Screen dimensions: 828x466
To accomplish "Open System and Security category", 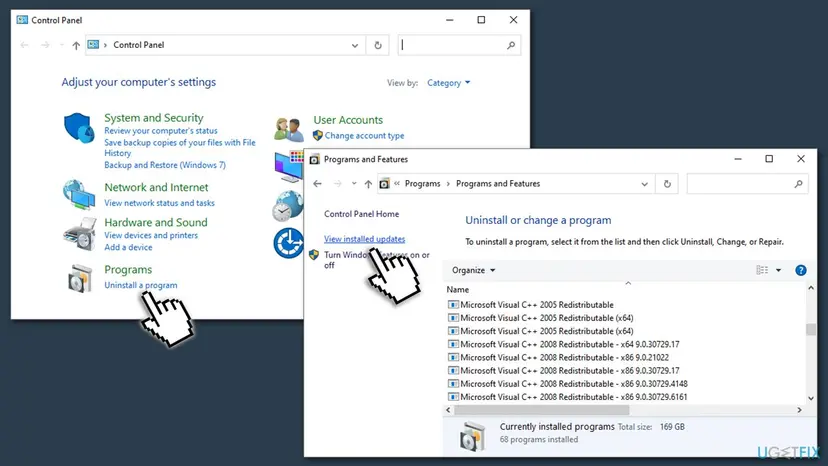I will (x=154, y=118).
